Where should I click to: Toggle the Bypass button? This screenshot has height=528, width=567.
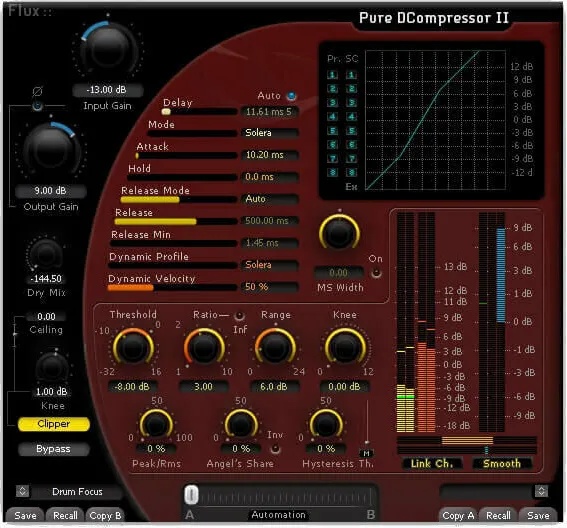[x=54, y=449]
